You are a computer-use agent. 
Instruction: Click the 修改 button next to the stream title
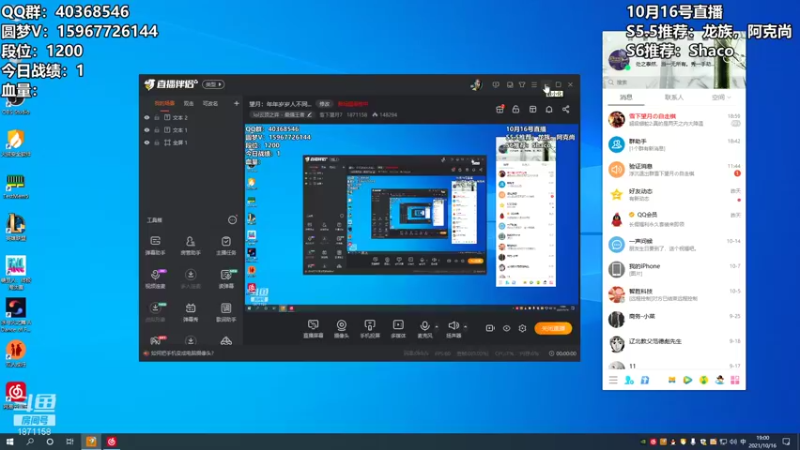tap(324, 104)
